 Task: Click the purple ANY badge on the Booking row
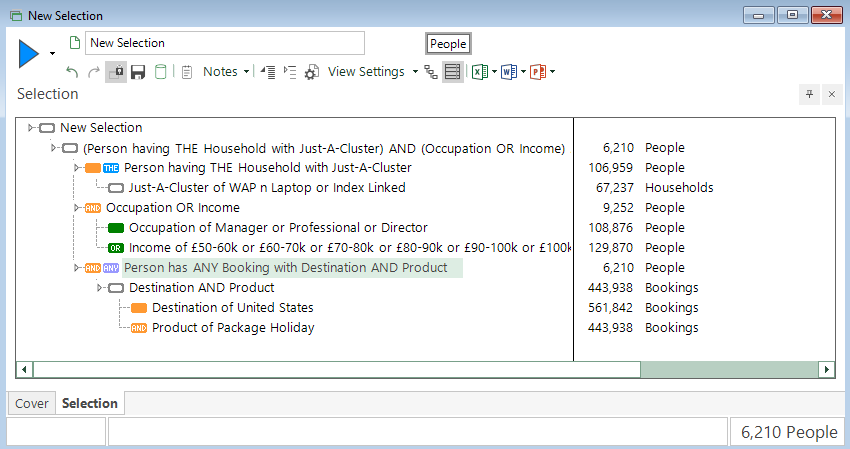click(x=111, y=268)
